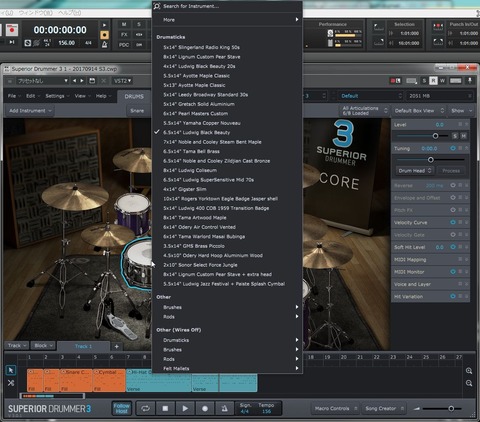Open the Show dropdown

click(461, 111)
